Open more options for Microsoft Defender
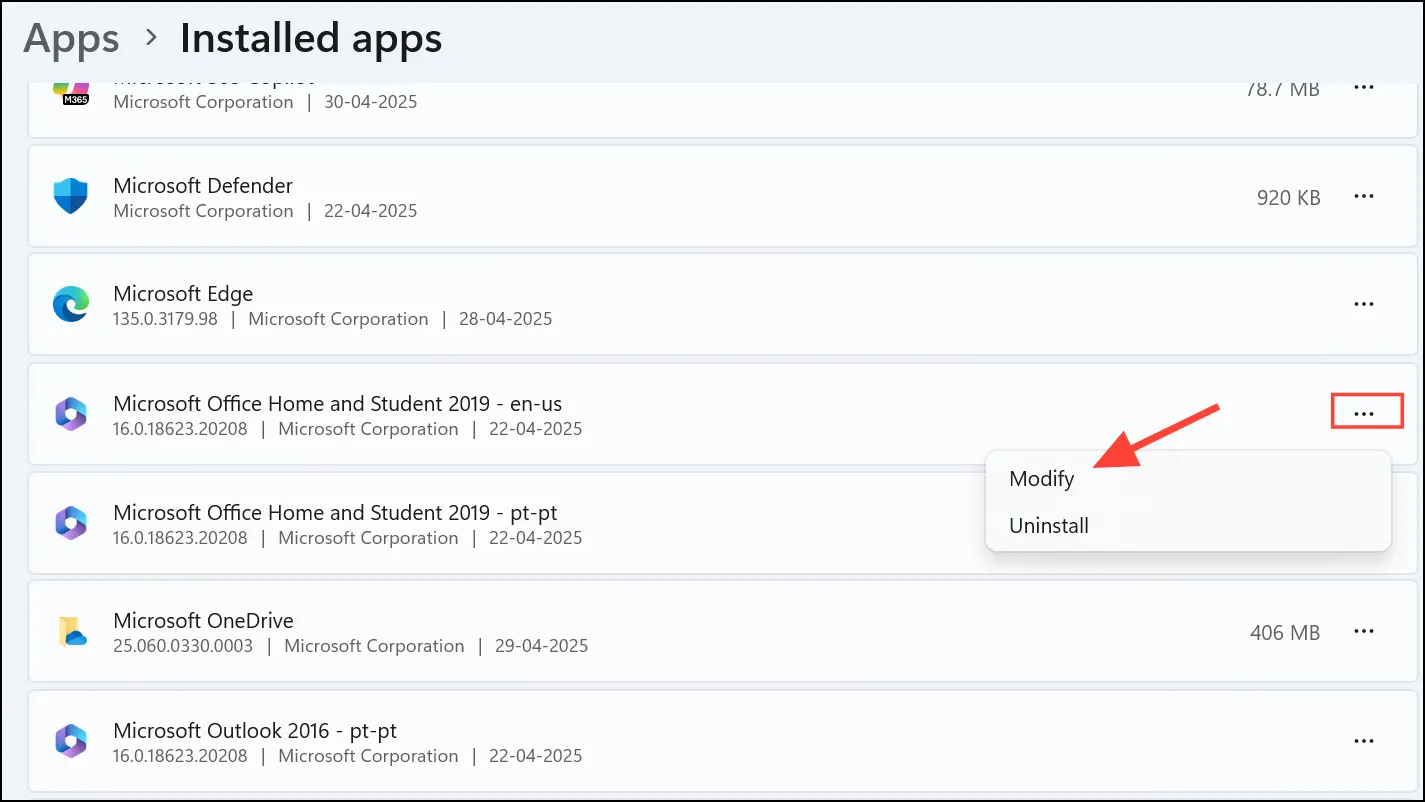1425x802 pixels. pos(1364,197)
